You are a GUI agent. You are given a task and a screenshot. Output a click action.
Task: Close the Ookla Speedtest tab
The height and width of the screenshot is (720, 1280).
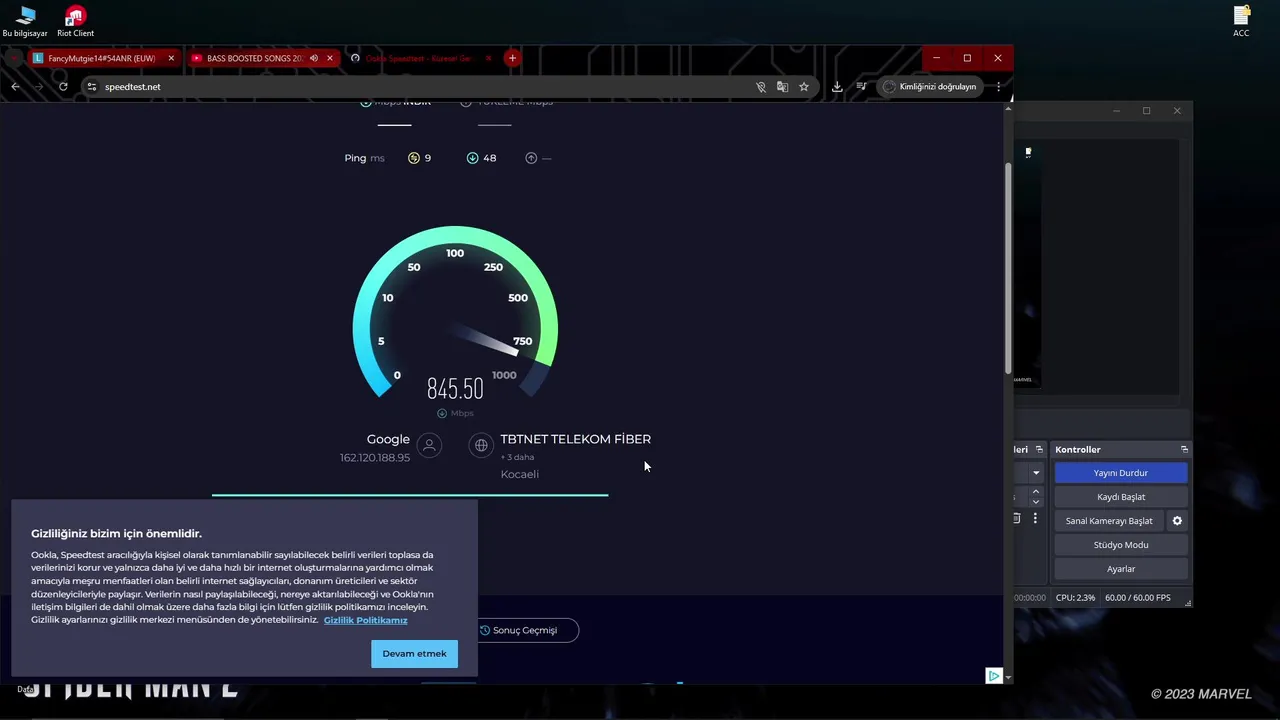click(489, 58)
